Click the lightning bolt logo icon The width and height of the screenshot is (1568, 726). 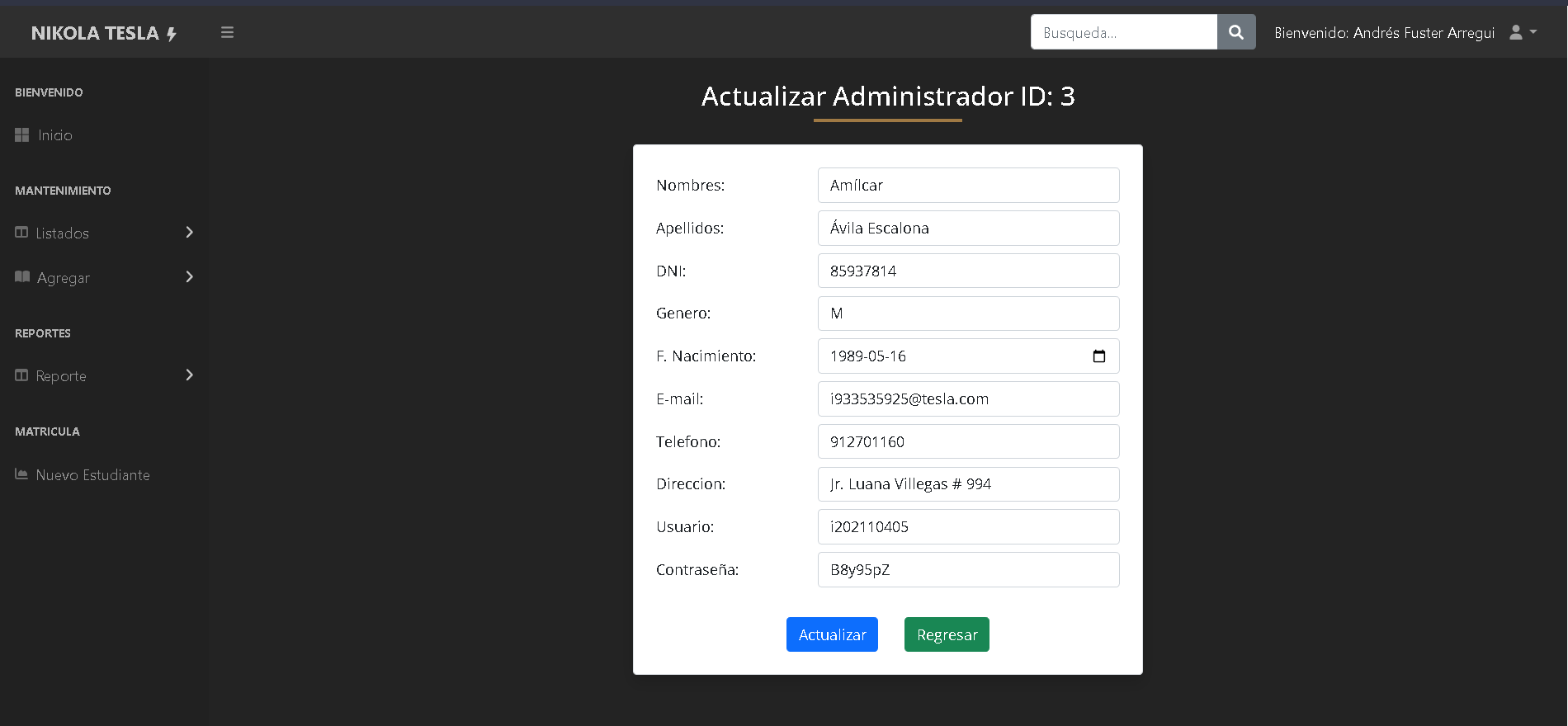172,34
